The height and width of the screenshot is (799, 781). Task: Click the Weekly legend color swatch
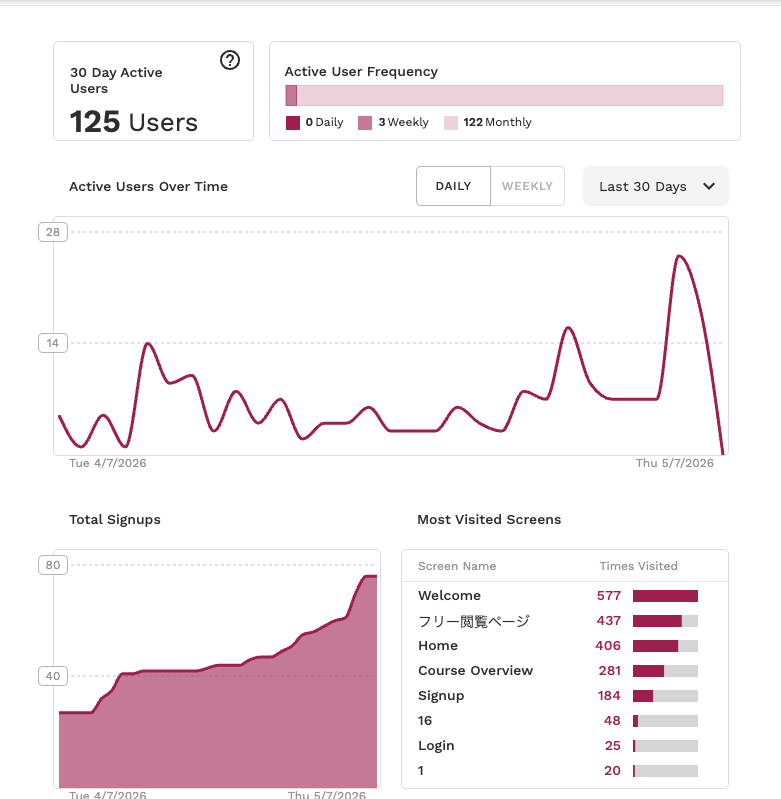tap(365, 123)
